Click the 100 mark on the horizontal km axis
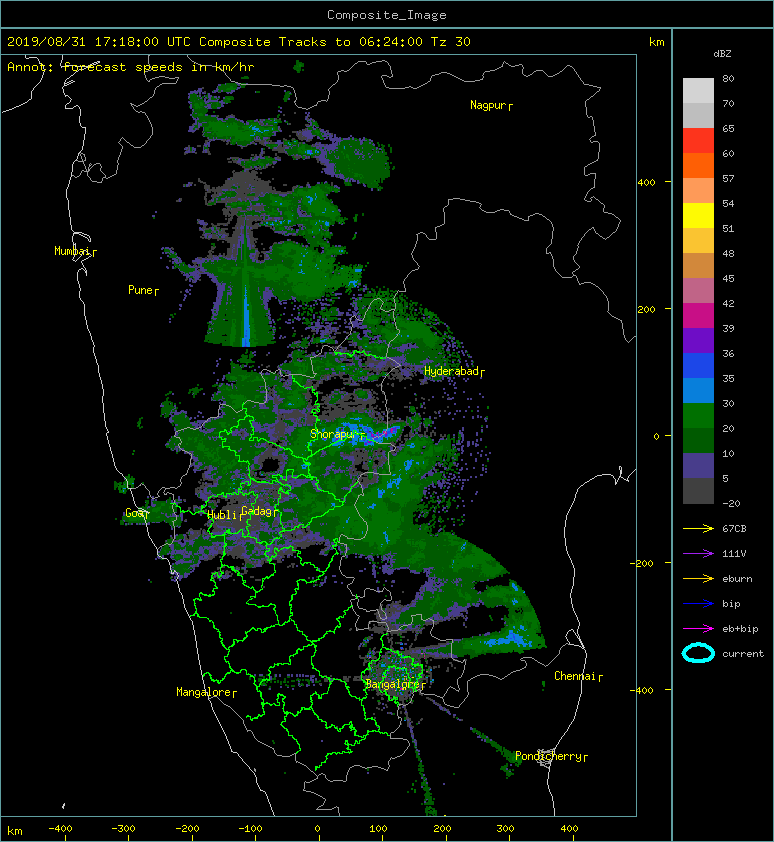Viewport: 774px width, 842px height. click(378, 829)
